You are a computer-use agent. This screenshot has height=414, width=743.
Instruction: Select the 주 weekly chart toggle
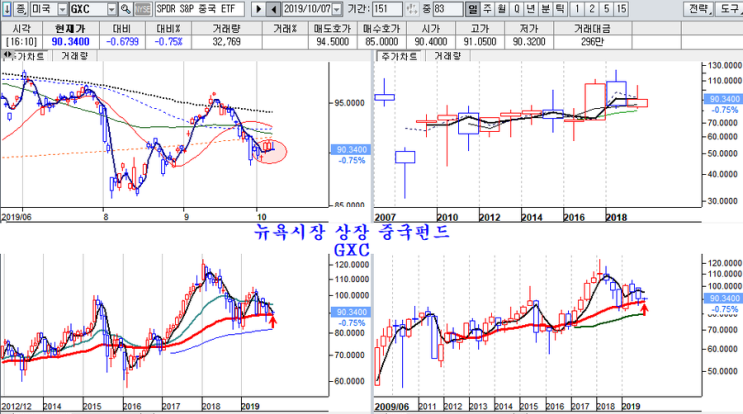coord(487,9)
